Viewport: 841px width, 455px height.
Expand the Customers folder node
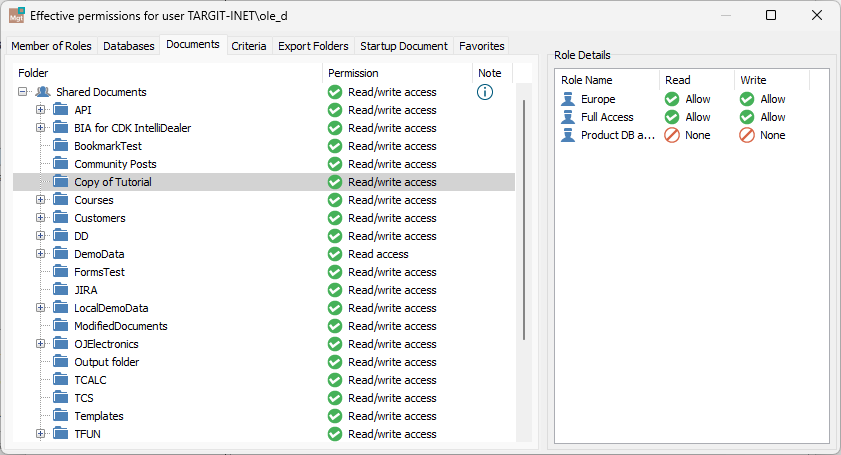point(40,218)
